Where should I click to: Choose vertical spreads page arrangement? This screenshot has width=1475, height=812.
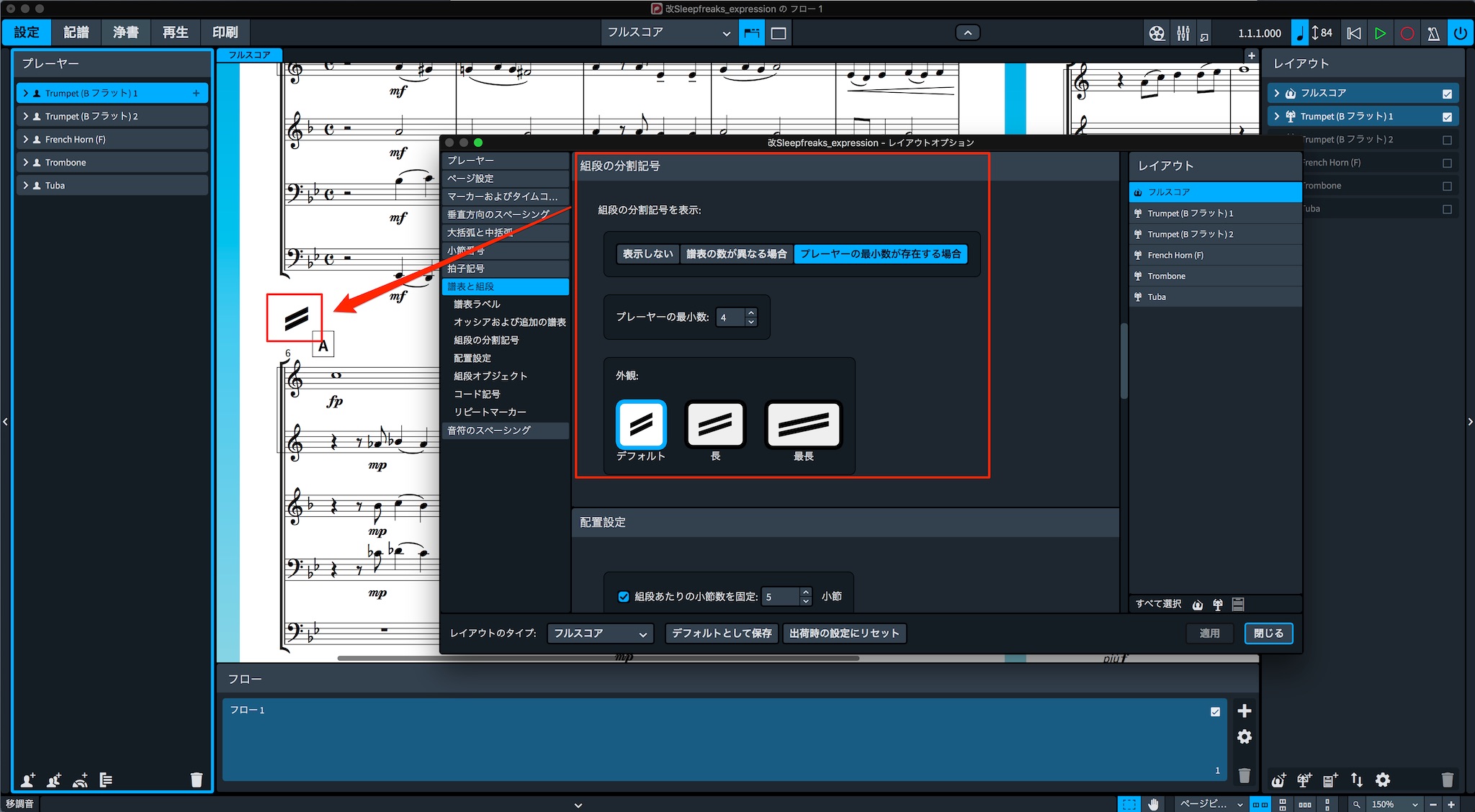(1282, 804)
